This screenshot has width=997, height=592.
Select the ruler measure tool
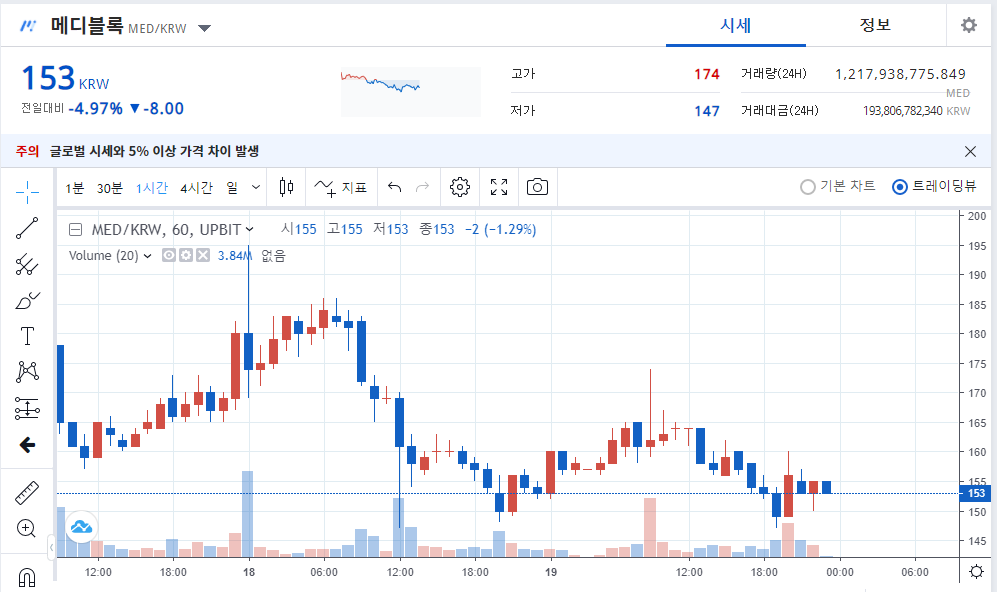27,493
